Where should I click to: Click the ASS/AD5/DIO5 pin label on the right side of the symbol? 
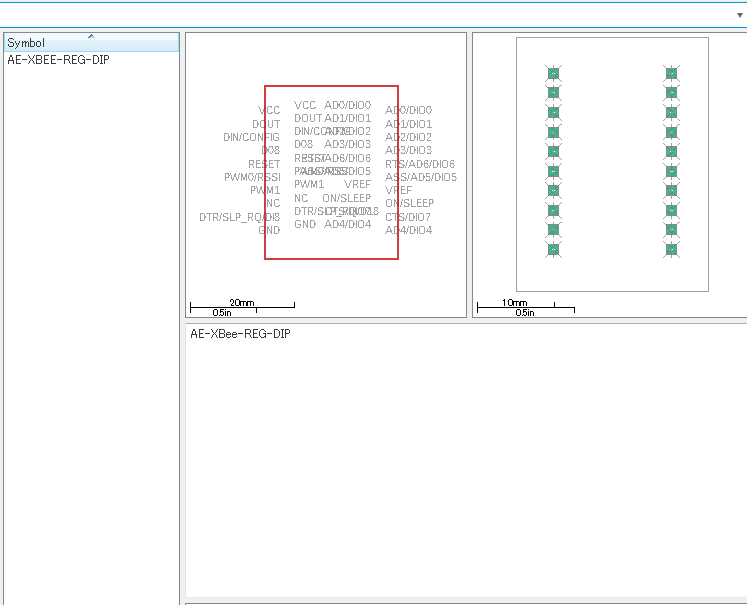pyautogui.click(x=421, y=177)
